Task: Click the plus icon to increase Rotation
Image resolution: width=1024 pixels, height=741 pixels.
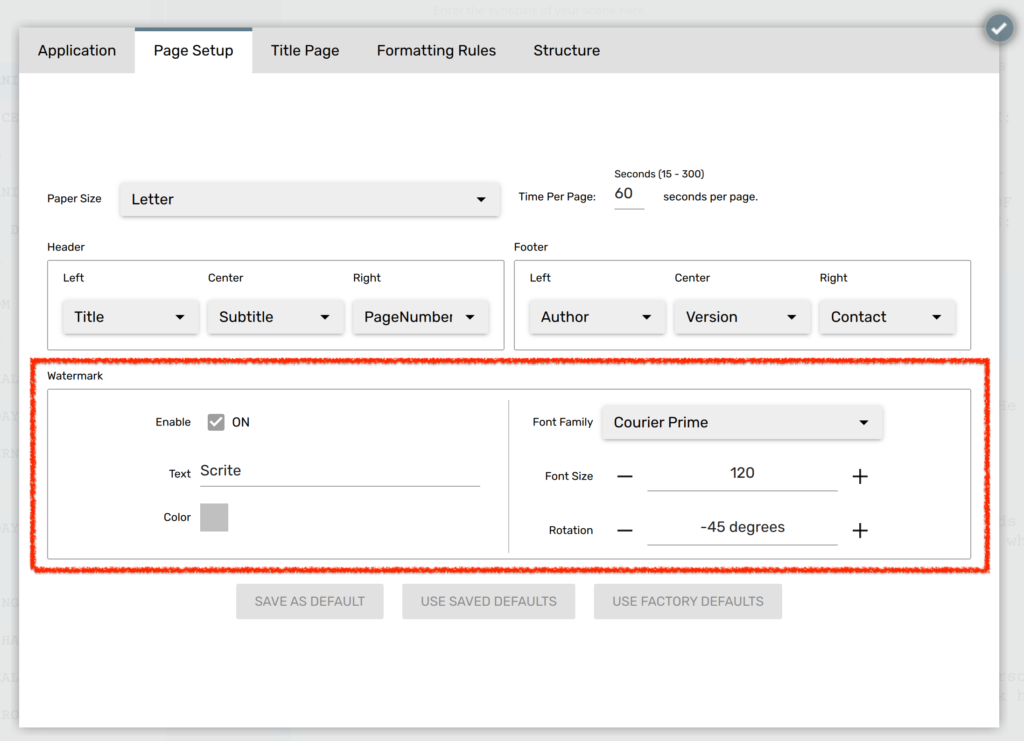Action: tap(860, 530)
